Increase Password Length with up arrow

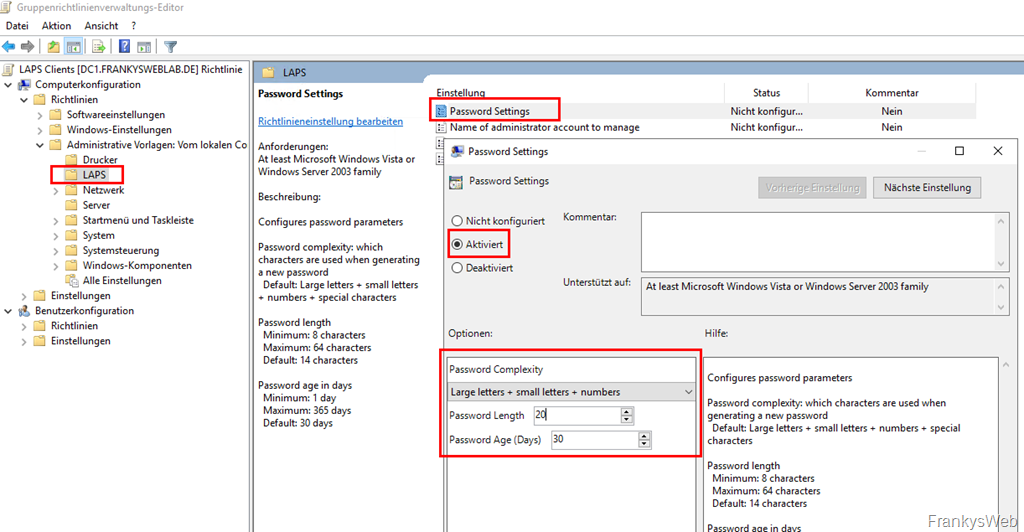coord(627,411)
